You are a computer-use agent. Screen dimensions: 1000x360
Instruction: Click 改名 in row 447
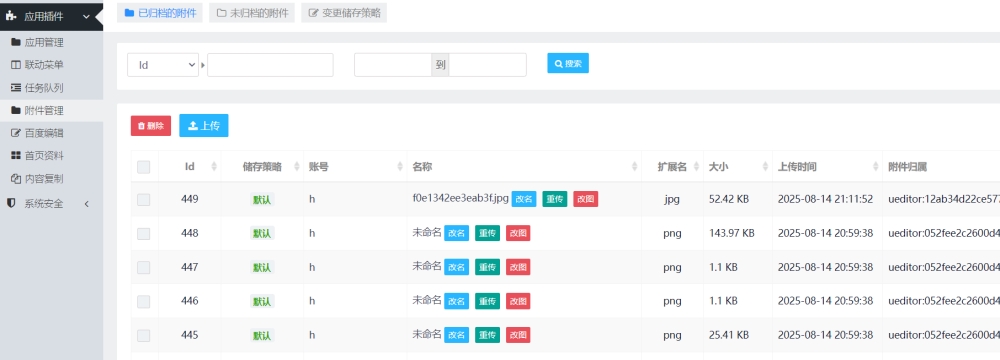coord(457,267)
